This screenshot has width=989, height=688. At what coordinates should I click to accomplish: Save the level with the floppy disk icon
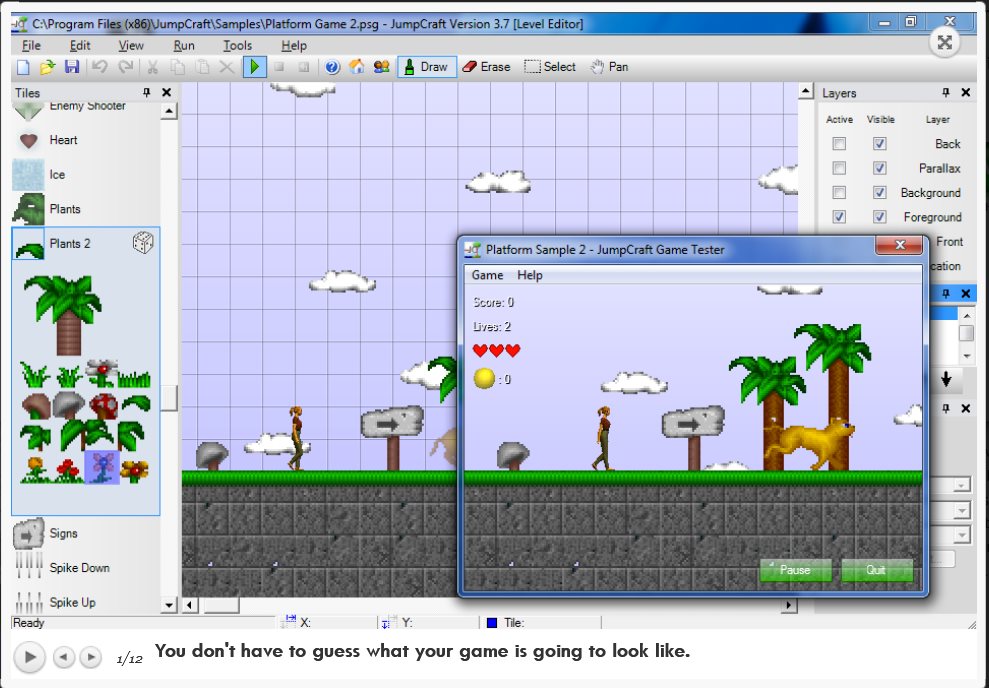[72, 67]
